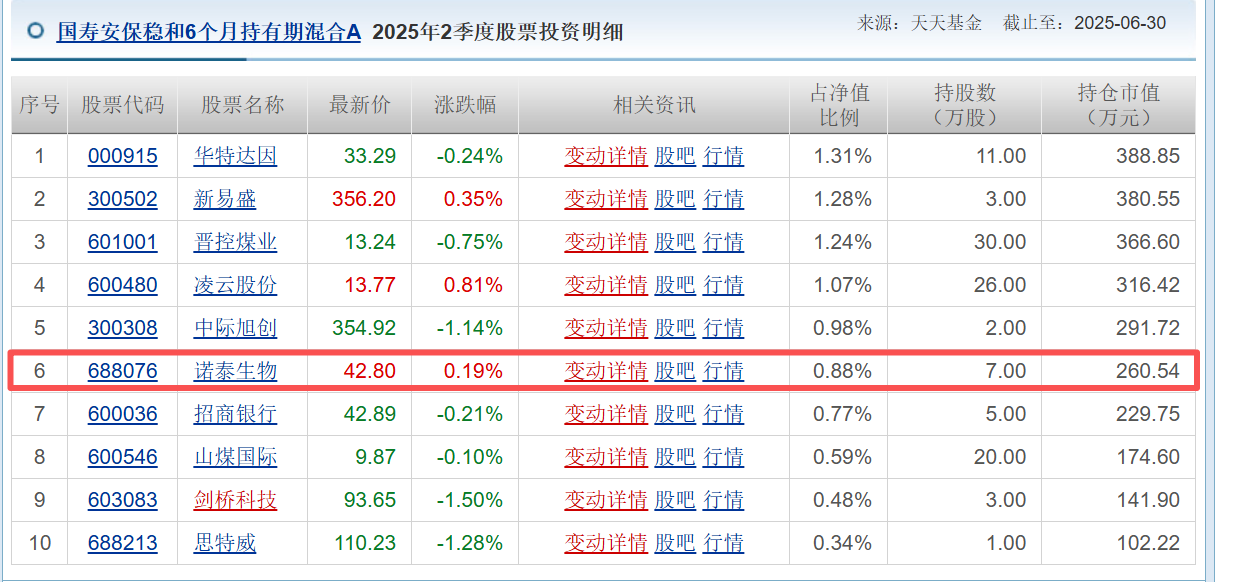Open stock code 600546
Image resolution: width=1245 pixels, height=582 pixels.
click(123, 457)
